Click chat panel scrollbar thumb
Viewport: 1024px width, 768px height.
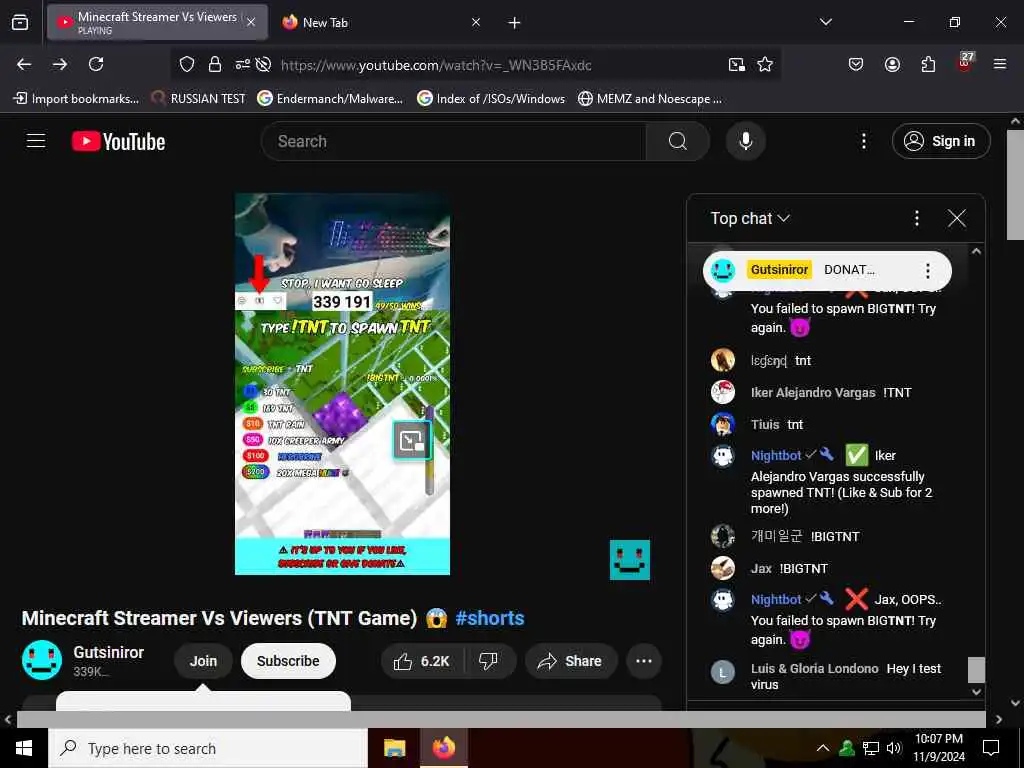[976, 669]
